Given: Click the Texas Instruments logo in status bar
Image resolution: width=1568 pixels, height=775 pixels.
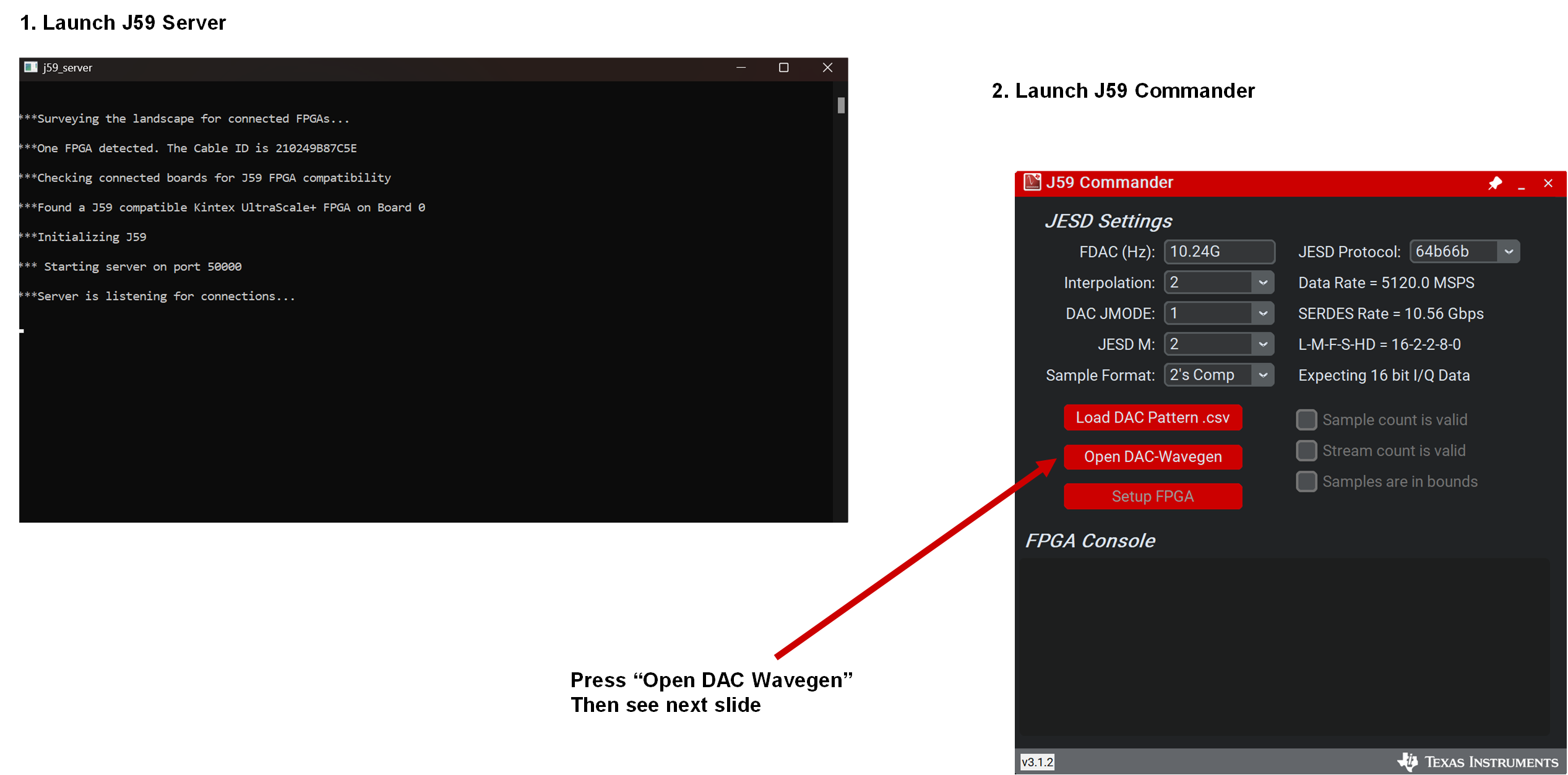Looking at the screenshot, I should click(1479, 762).
